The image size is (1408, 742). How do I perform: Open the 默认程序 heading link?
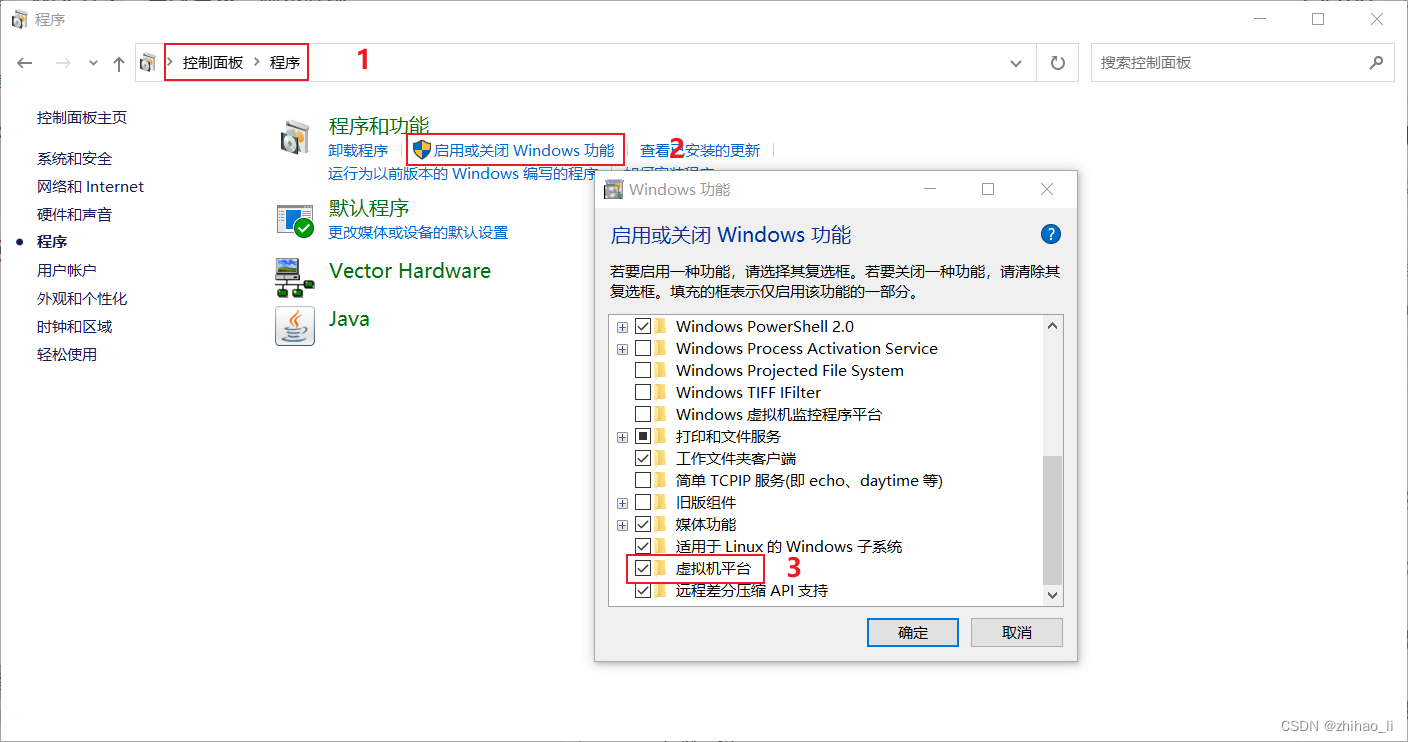coord(369,208)
